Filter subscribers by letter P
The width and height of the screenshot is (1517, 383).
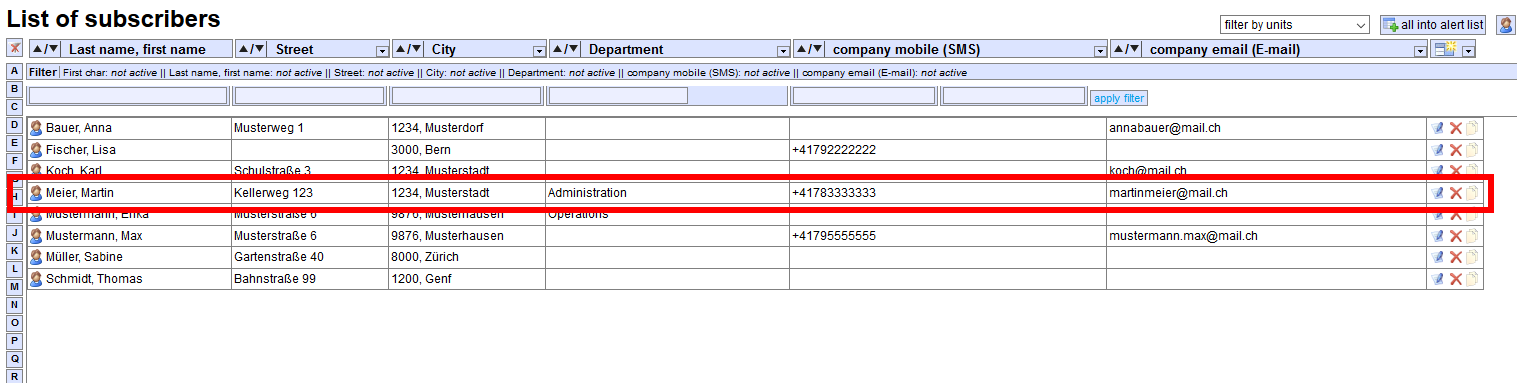point(14,340)
